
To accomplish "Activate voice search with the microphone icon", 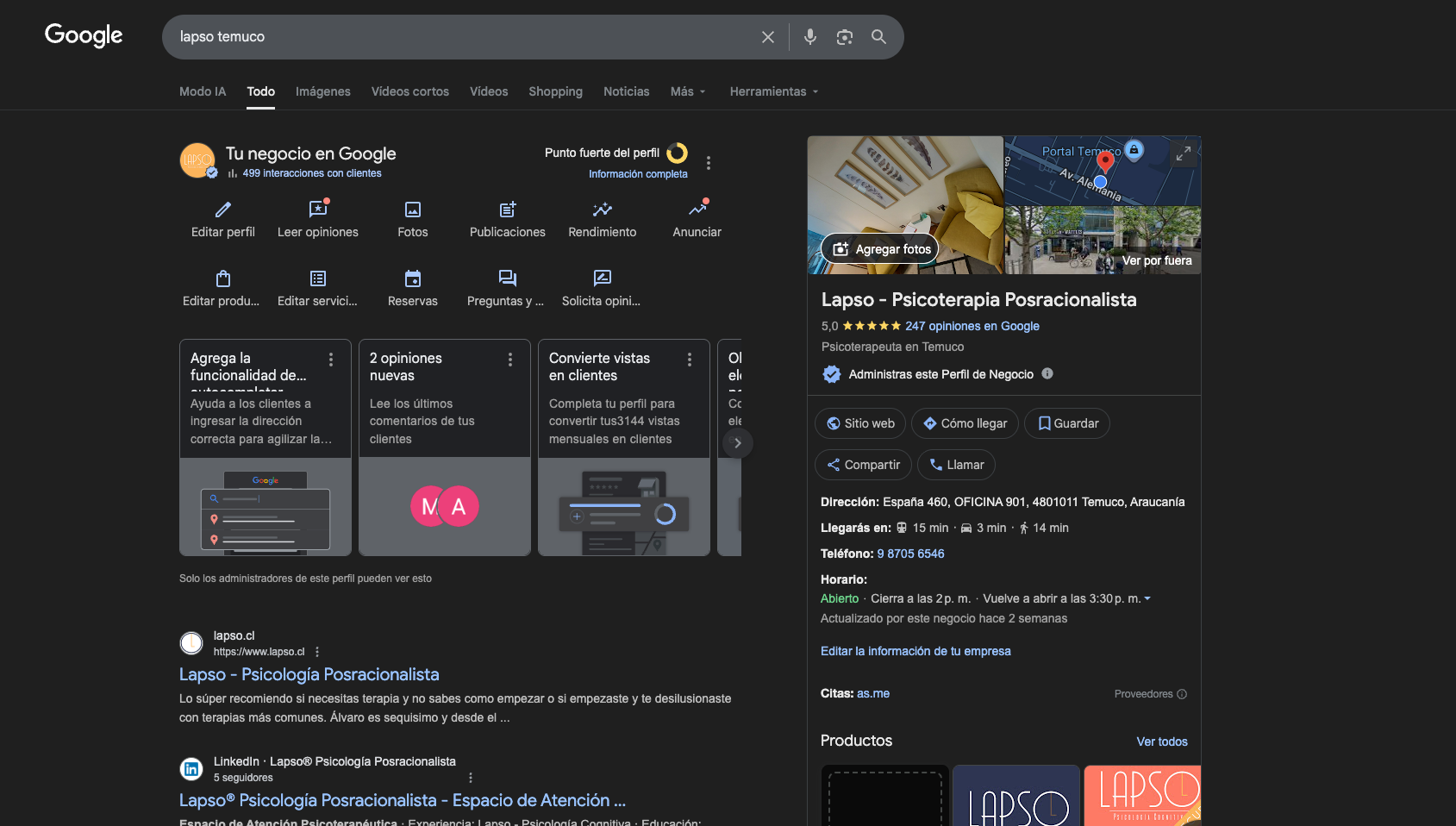I will (x=809, y=37).
